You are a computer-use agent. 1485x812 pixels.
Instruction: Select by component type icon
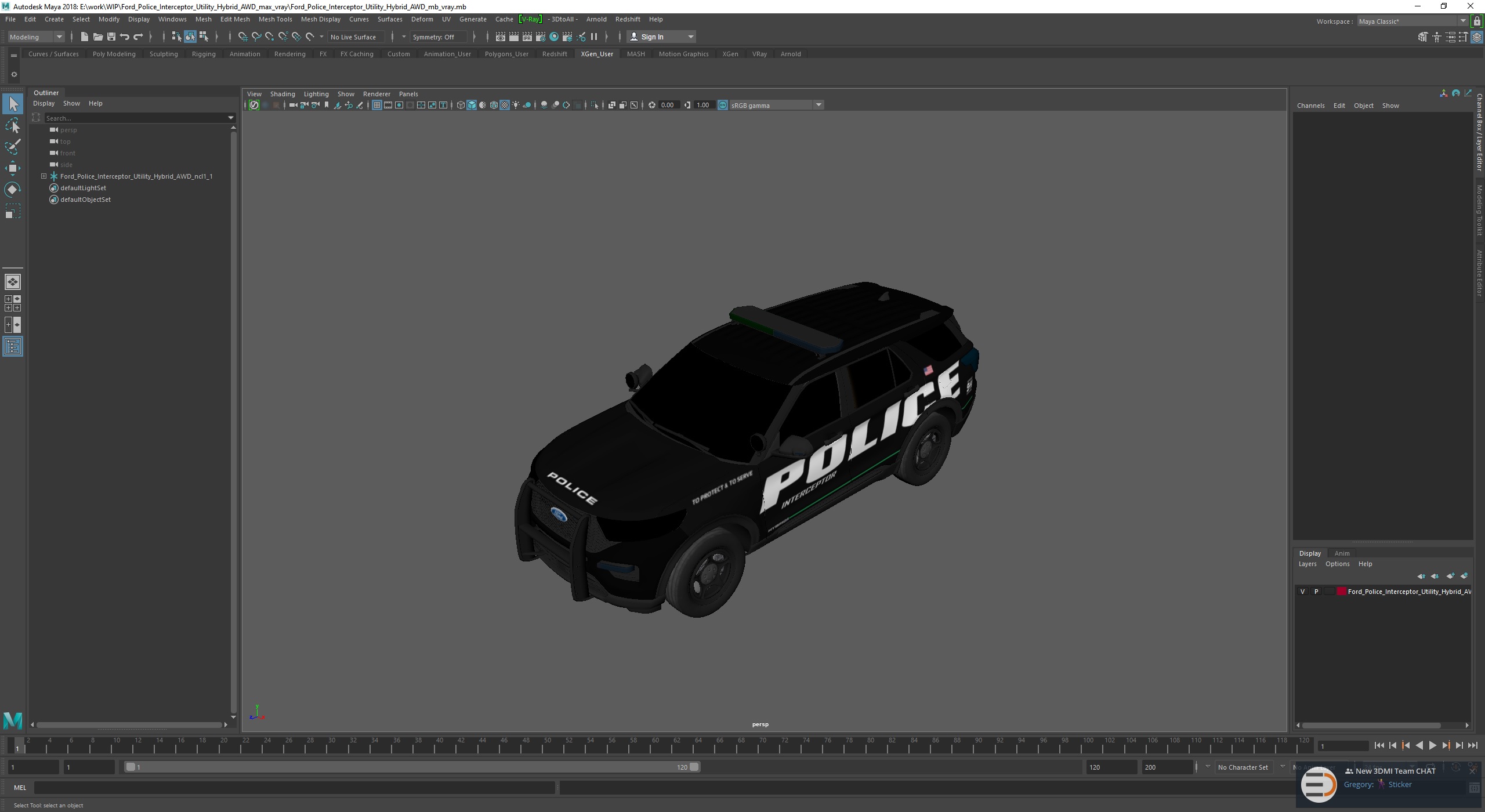click(x=204, y=37)
